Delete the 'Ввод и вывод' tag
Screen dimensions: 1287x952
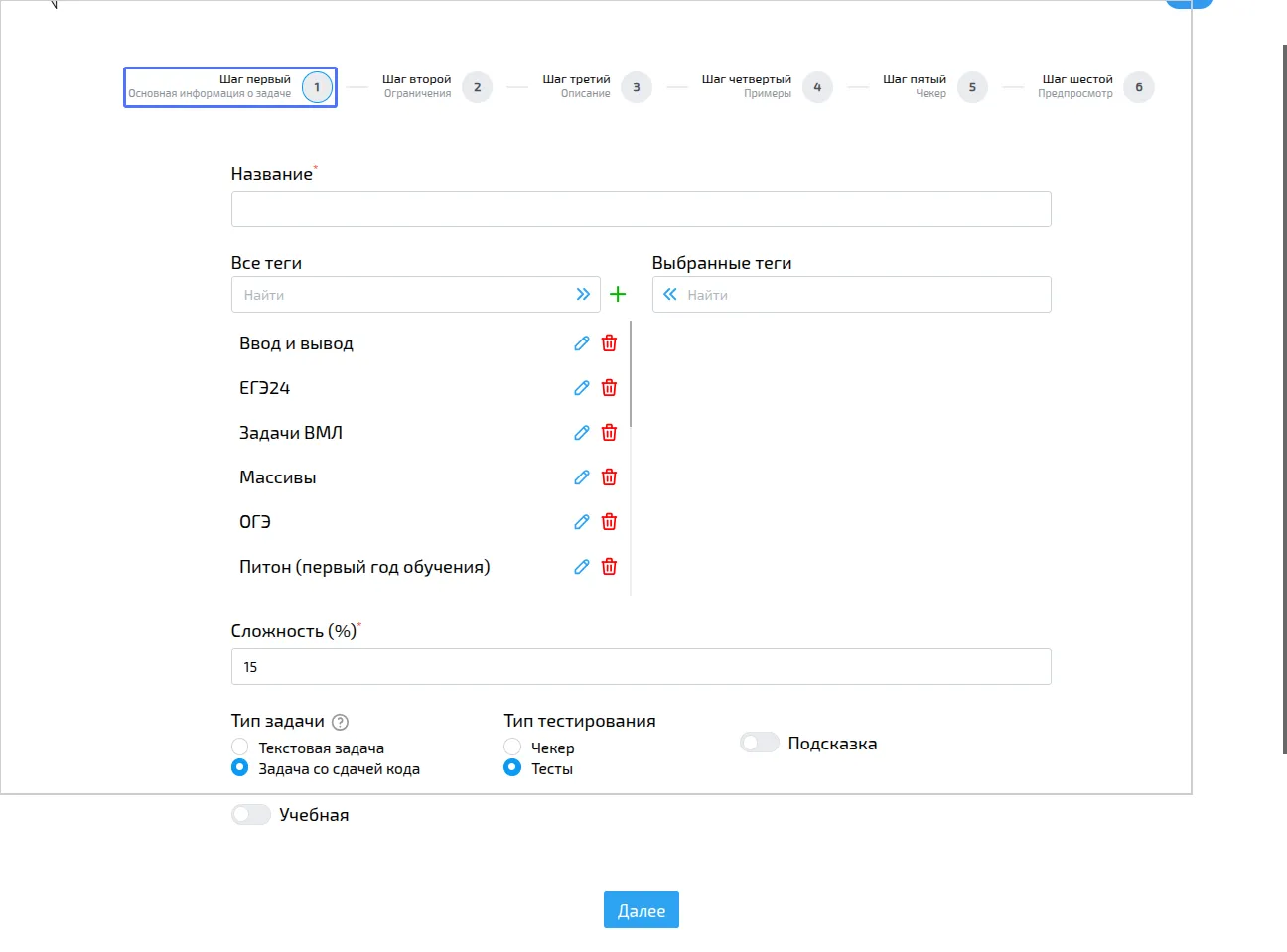tap(608, 342)
